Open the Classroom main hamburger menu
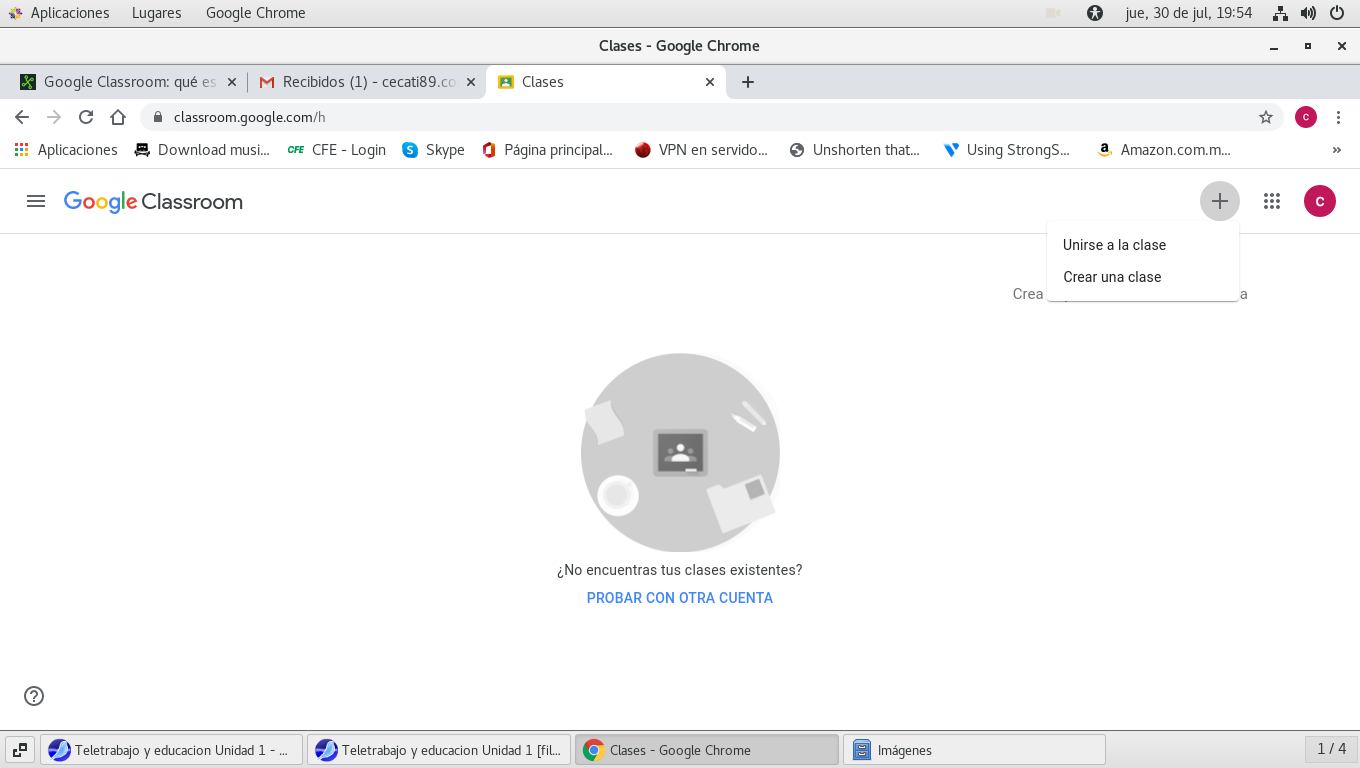Viewport: 1360px width, 768px height. point(36,201)
